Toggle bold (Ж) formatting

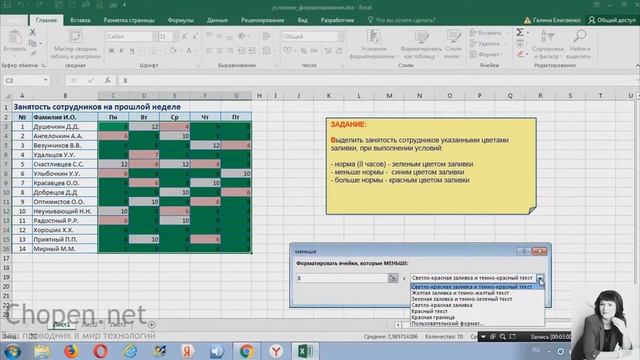click(111, 51)
